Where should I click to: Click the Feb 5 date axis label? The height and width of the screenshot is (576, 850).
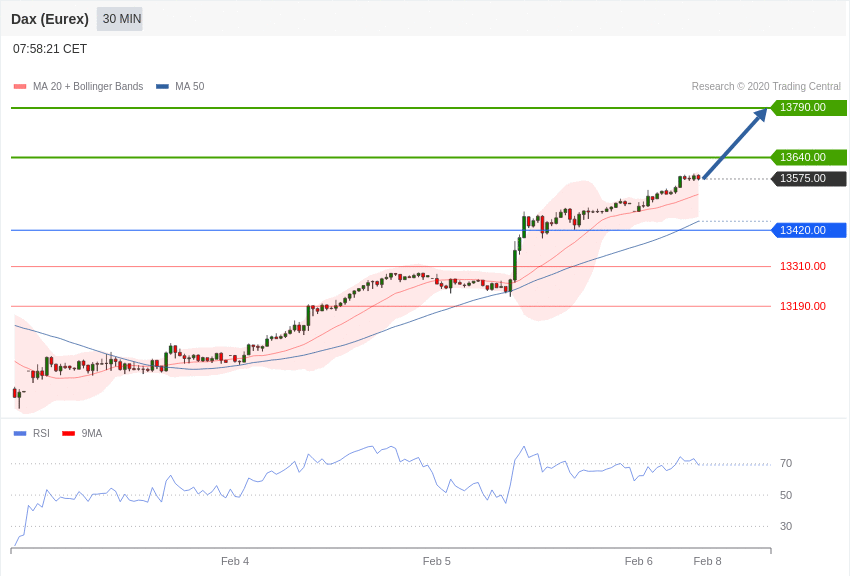coord(436,561)
